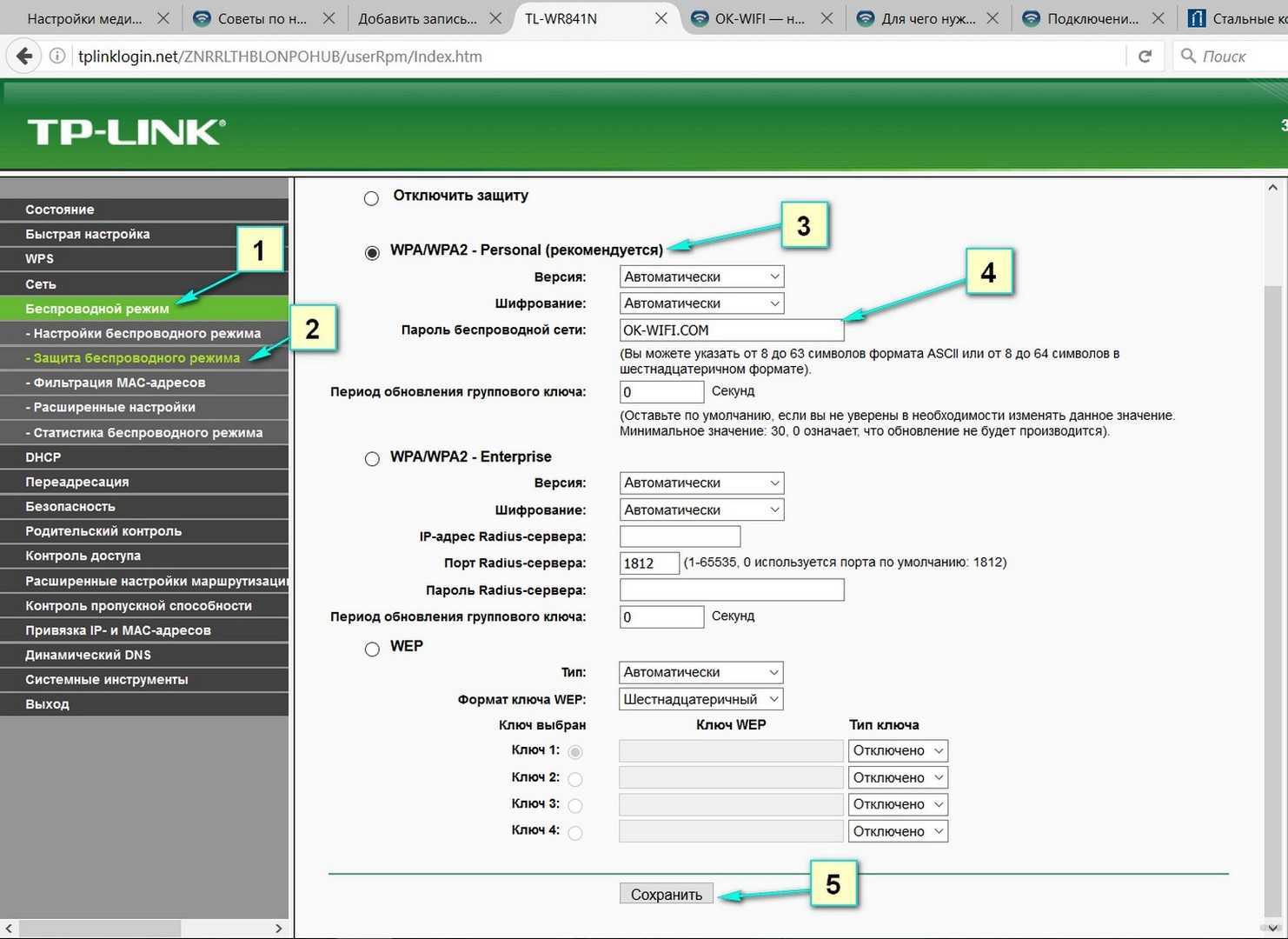Open 'Системные инструменты' sidebar item
The height and width of the screenshot is (939, 1288).
(x=144, y=680)
